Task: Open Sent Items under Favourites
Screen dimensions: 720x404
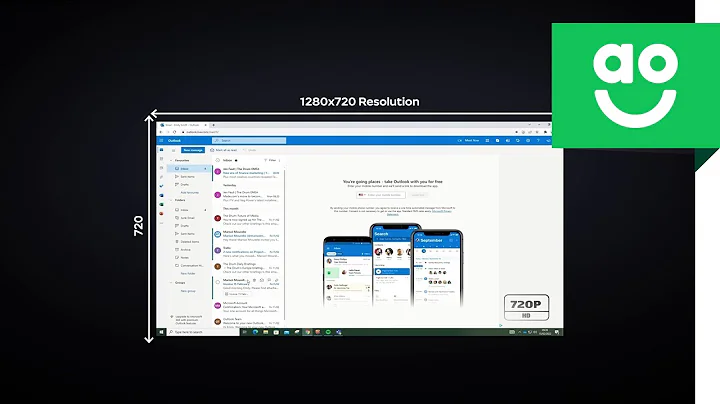Action: (x=187, y=177)
